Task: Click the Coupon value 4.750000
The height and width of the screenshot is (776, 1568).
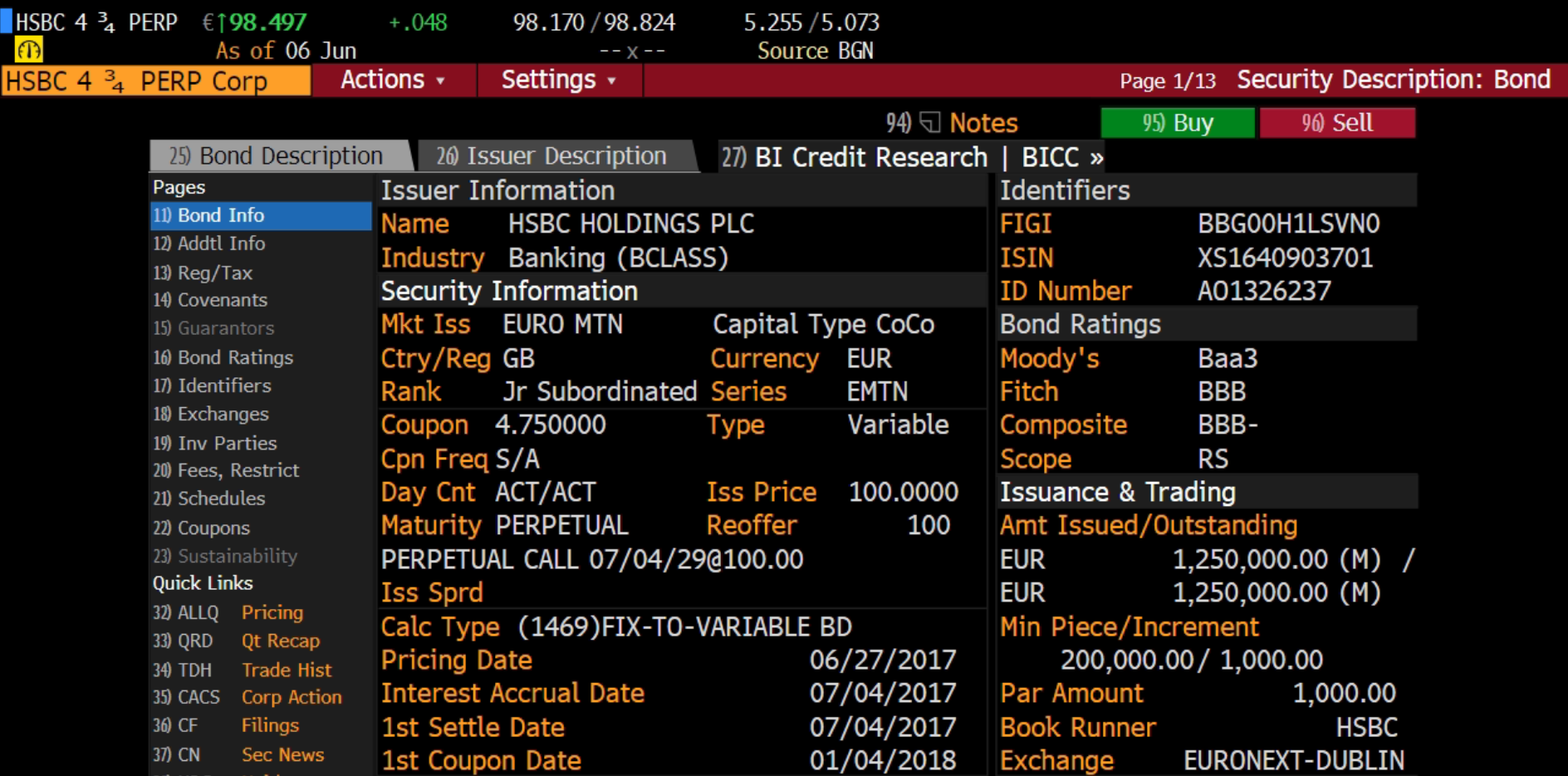Action: pos(551,425)
